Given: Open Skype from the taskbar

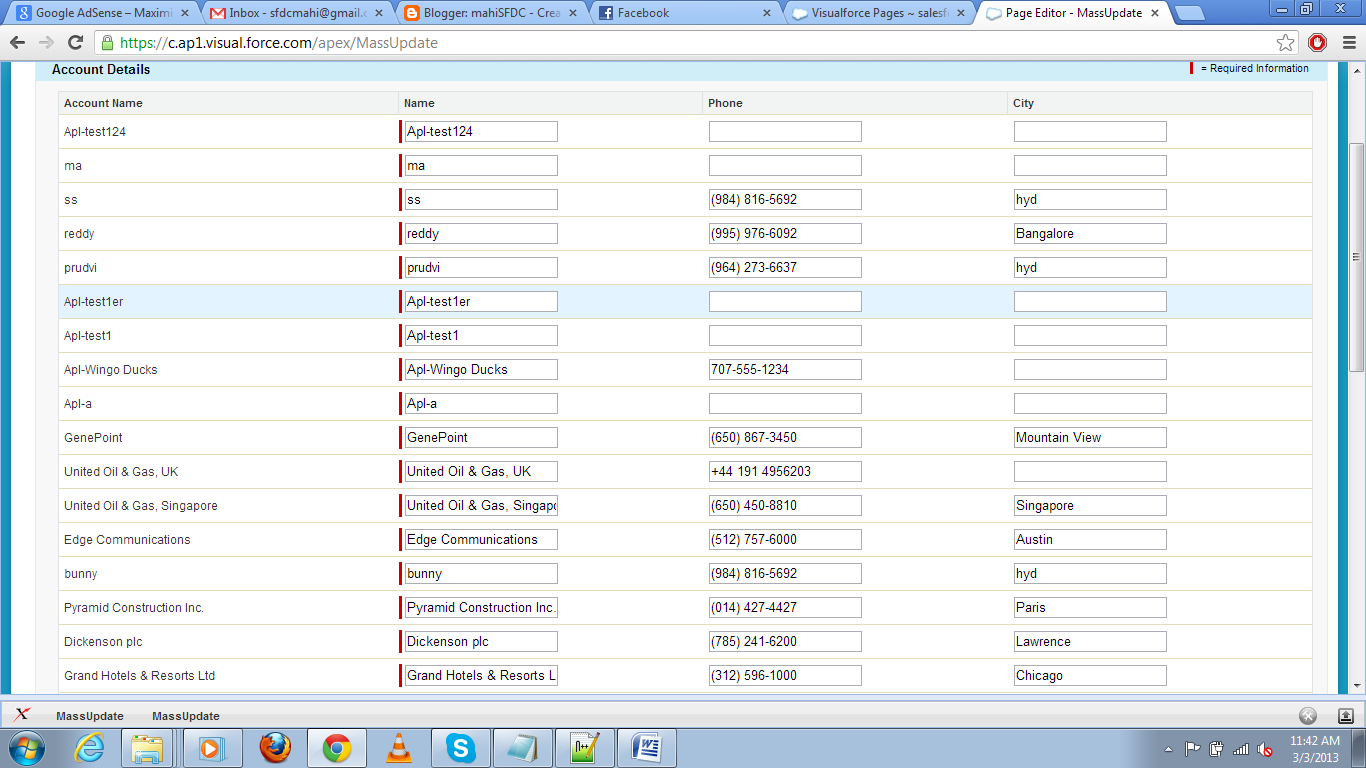Looking at the screenshot, I should [461, 747].
